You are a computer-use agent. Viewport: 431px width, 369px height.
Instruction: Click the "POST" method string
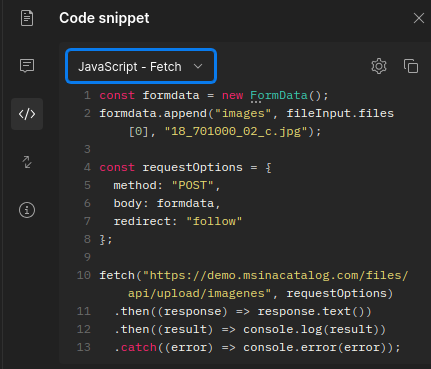click(192, 185)
